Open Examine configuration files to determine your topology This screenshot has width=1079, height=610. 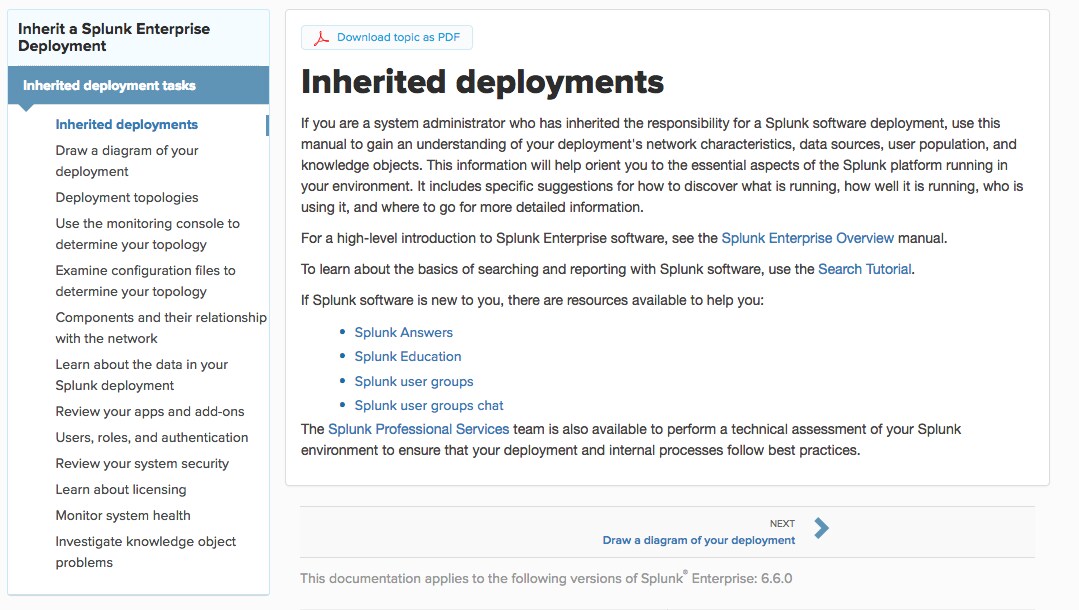(x=145, y=281)
